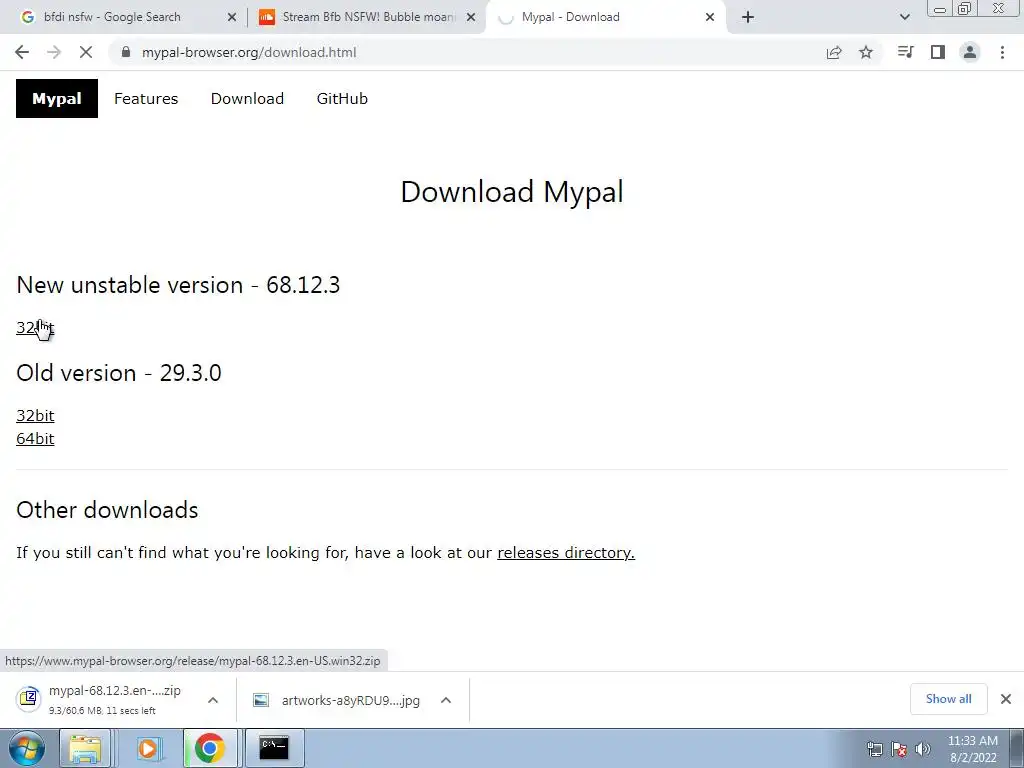The height and width of the screenshot is (768, 1024).
Task: Click the address bar URL
Action: click(x=249, y=52)
